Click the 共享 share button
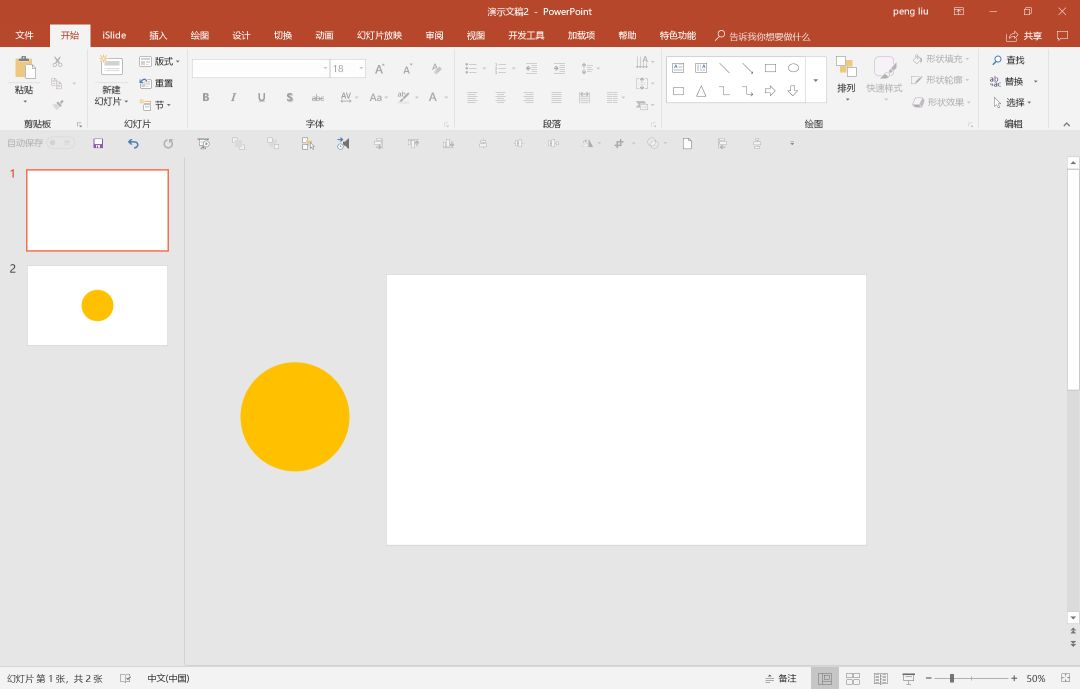This screenshot has width=1080, height=689. 1024,36
